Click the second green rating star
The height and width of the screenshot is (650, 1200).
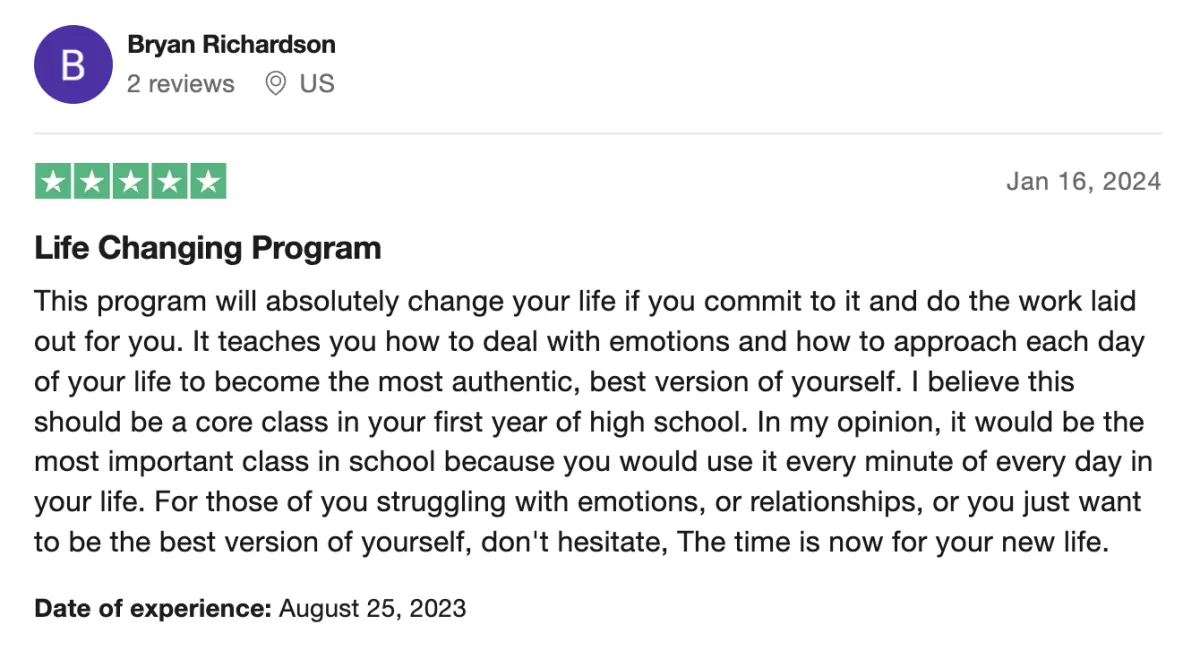click(x=92, y=182)
